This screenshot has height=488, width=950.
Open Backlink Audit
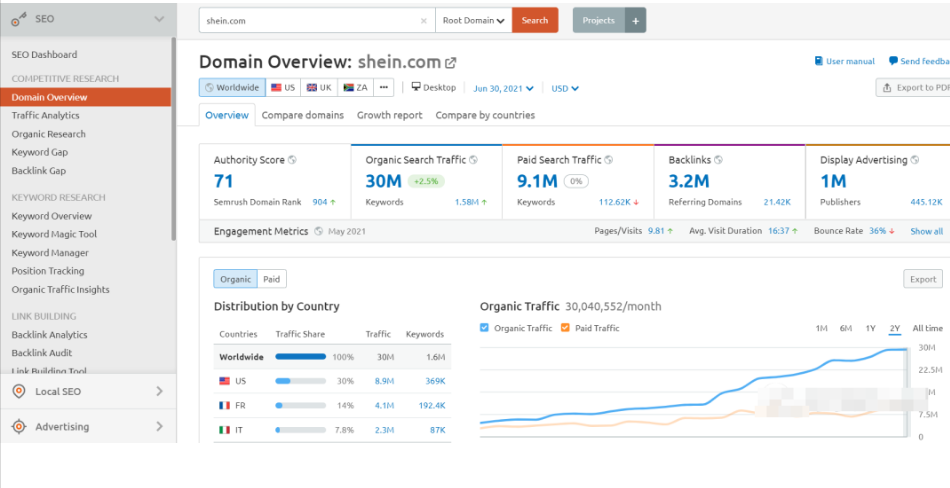point(42,353)
